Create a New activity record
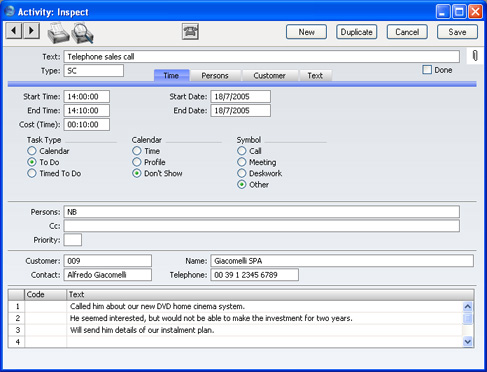 (306, 32)
